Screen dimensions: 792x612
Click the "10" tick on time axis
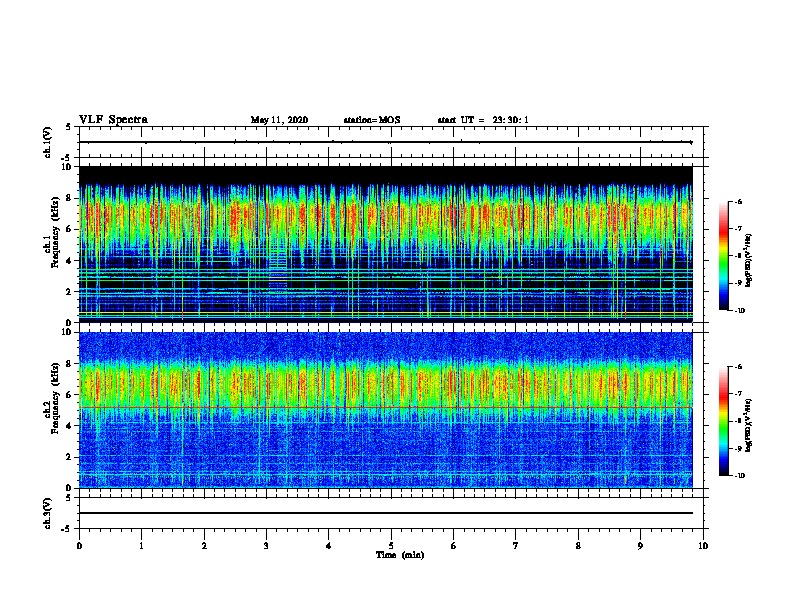coord(703,546)
